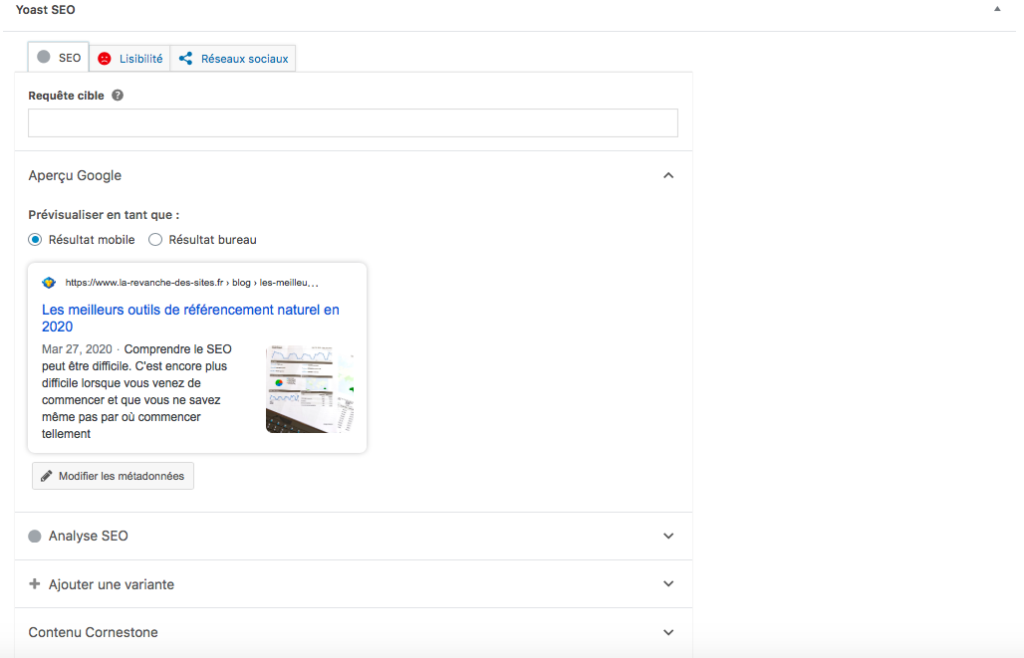This screenshot has height=658, width=1024.
Task: Click the site favicon in the Google preview
Action: [49, 283]
